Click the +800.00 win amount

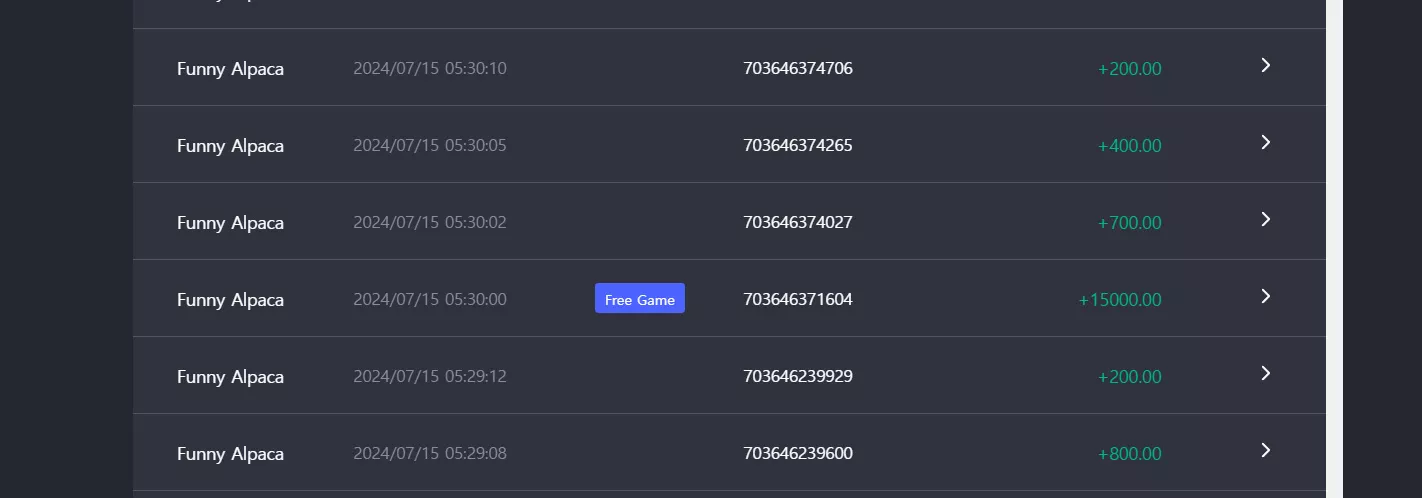coord(1130,454)
